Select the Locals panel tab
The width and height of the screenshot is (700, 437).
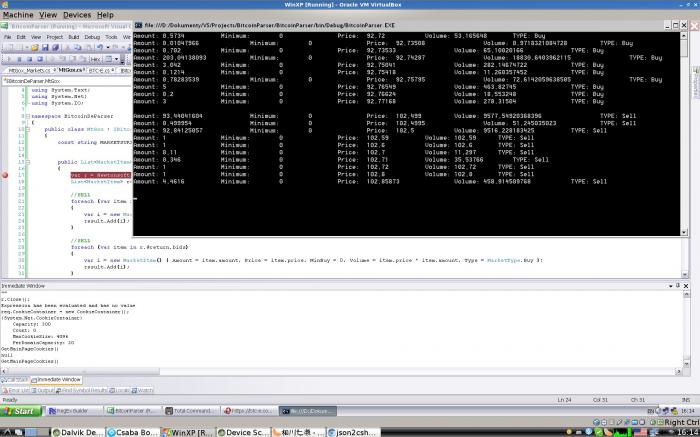[x=119, y=390]
